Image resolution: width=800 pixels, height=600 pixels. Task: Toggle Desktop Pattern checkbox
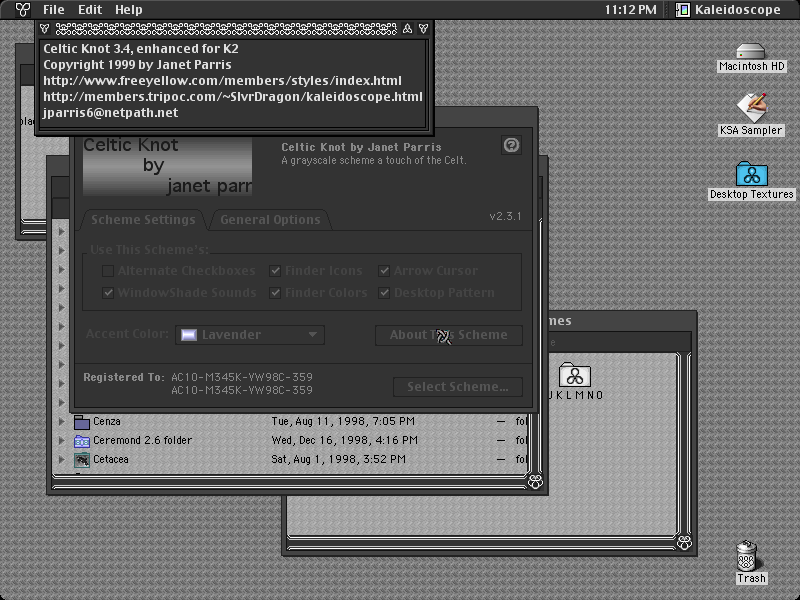pyautogui.click(x=384, y=293)
